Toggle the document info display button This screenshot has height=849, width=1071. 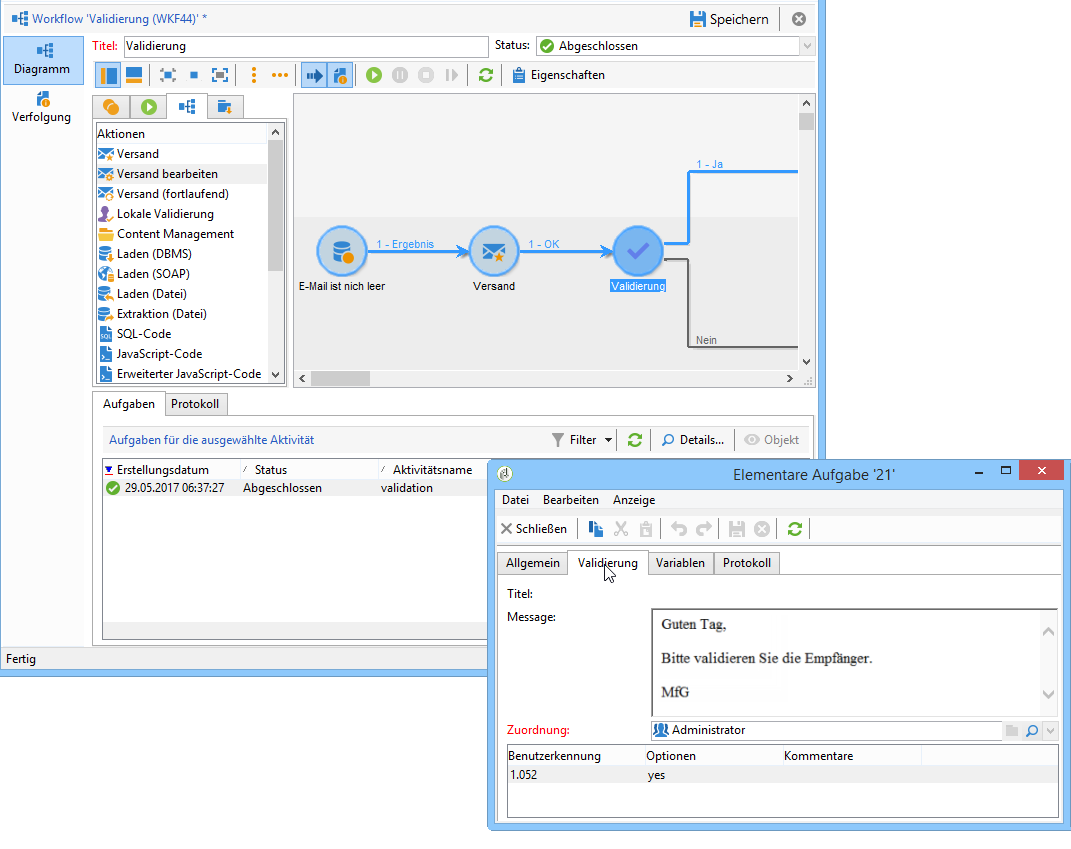340,75
